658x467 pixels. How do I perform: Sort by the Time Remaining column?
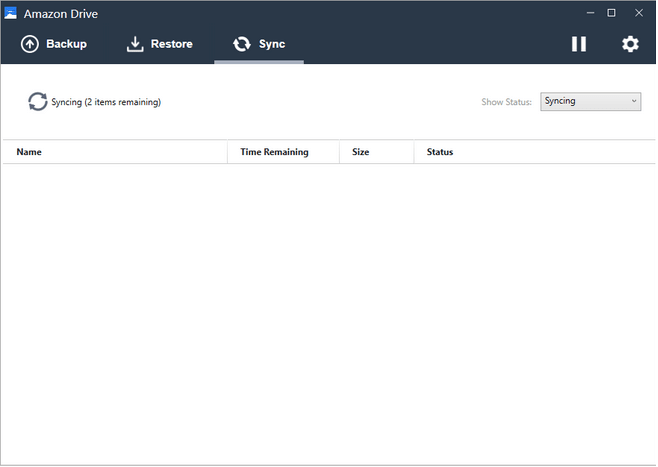click(x=274, y=152)
